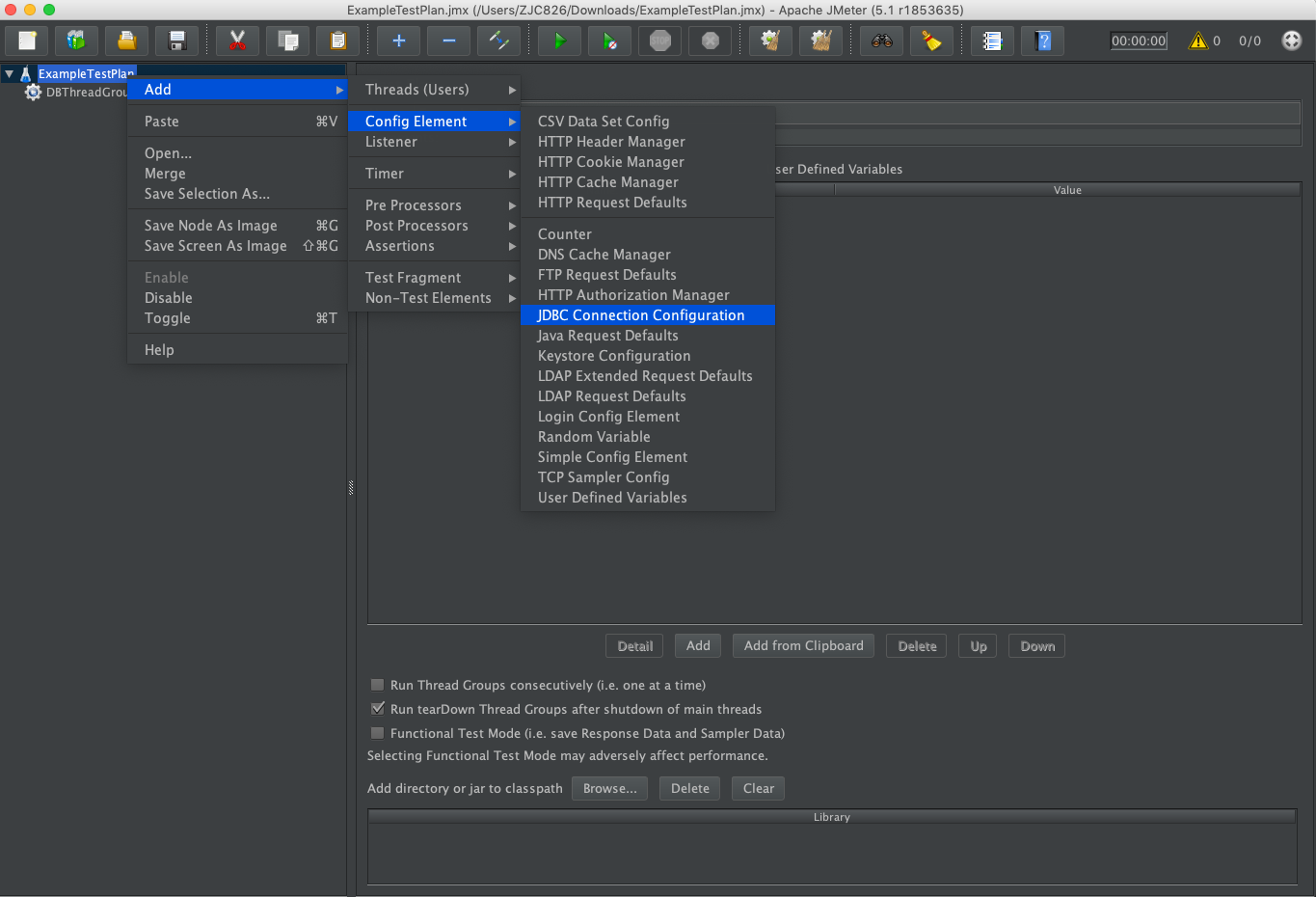Click the Copy toolbar icon

(287, 41)
